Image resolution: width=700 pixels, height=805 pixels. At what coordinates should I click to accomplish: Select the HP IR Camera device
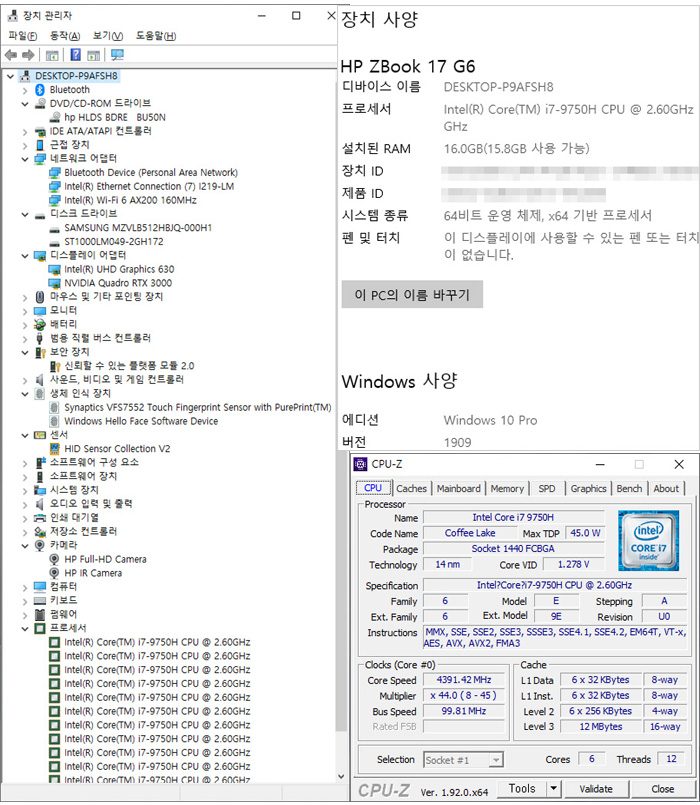tap(93, 573)
